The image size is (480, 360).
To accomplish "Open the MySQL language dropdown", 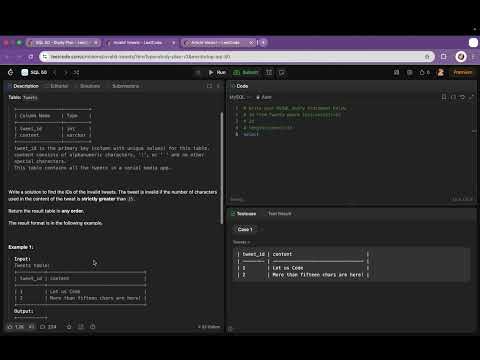I will (239, 97).
